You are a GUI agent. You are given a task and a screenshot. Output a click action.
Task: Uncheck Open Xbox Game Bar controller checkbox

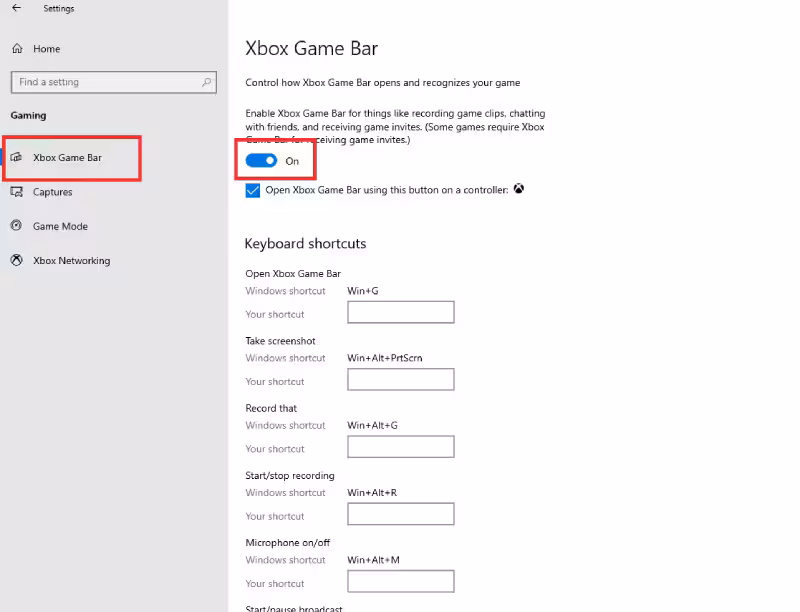(253, 190)
